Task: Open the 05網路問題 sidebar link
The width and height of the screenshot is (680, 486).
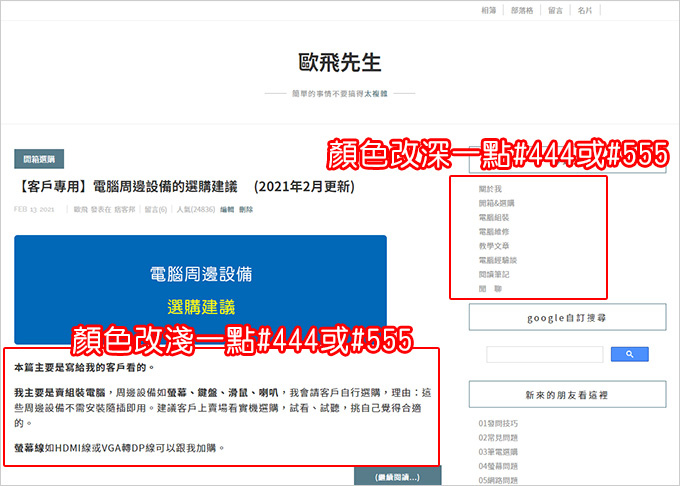Action: tap(498, 480)
